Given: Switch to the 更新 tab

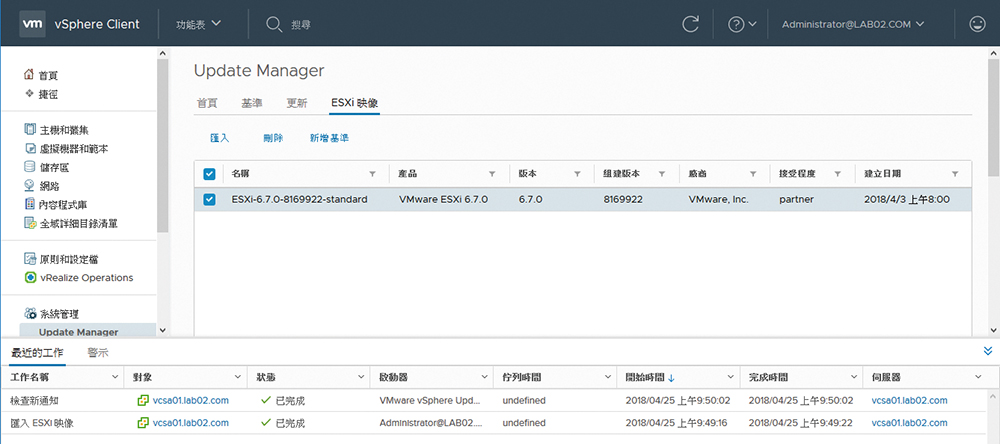Looking at the screenshot, I should pos(297,103).
